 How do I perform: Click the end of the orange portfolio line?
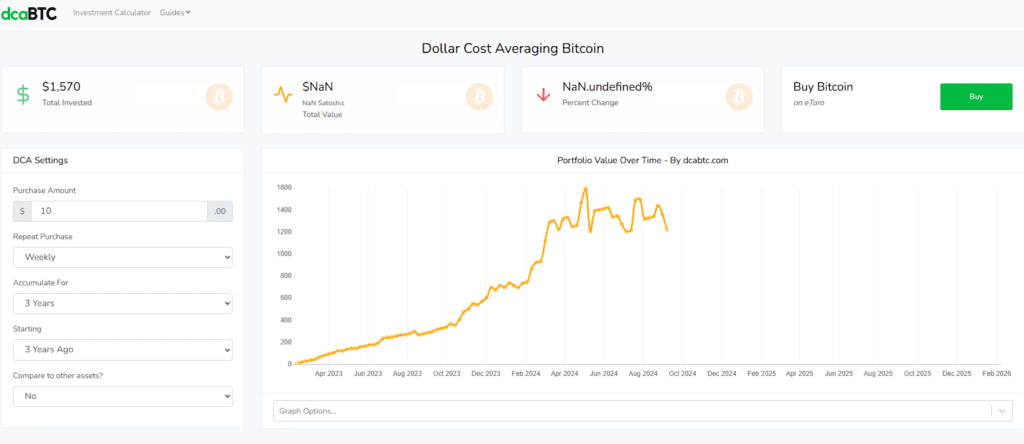(x=667, y=231)
